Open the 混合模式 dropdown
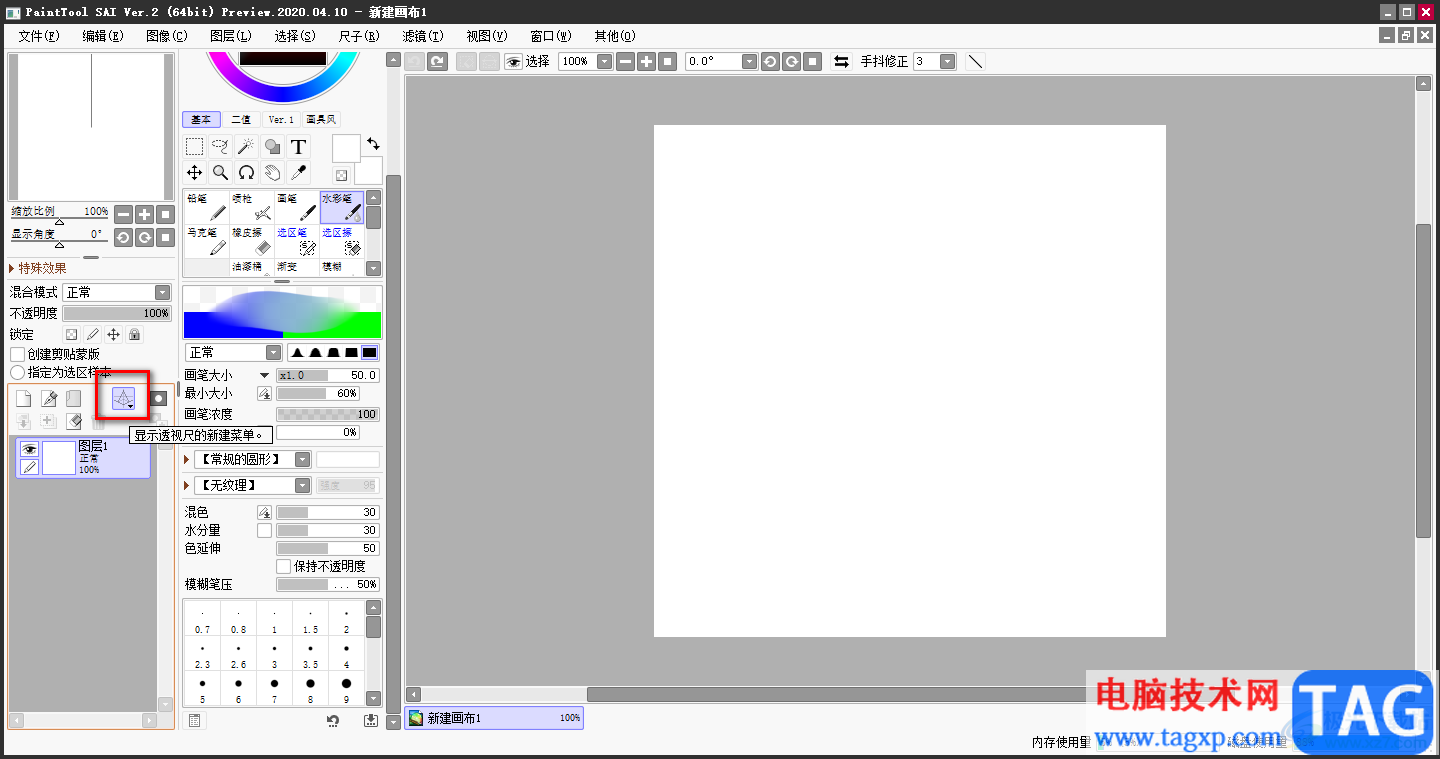This screenshot has height=759, width=1440. [x=117, y=292]
